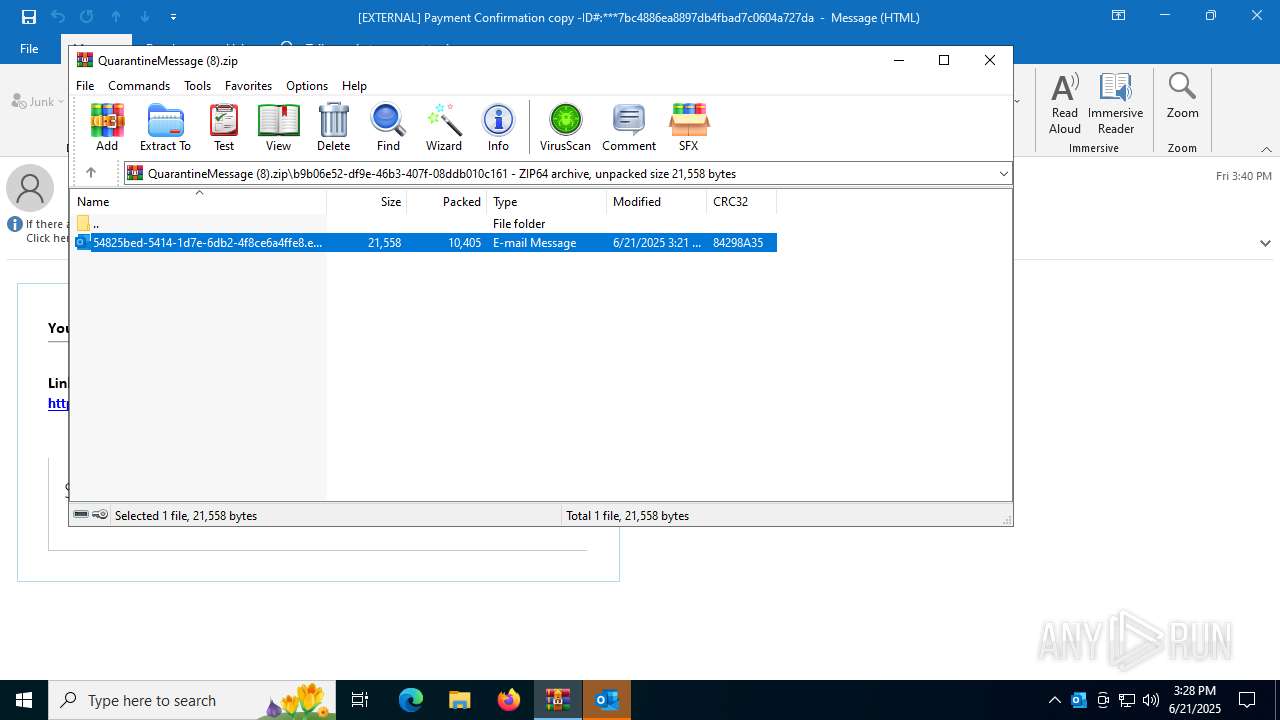This screenshot has width=1280, height=720.
Task: Open WinRAR File menu
Action: click(x=85, y=86)
